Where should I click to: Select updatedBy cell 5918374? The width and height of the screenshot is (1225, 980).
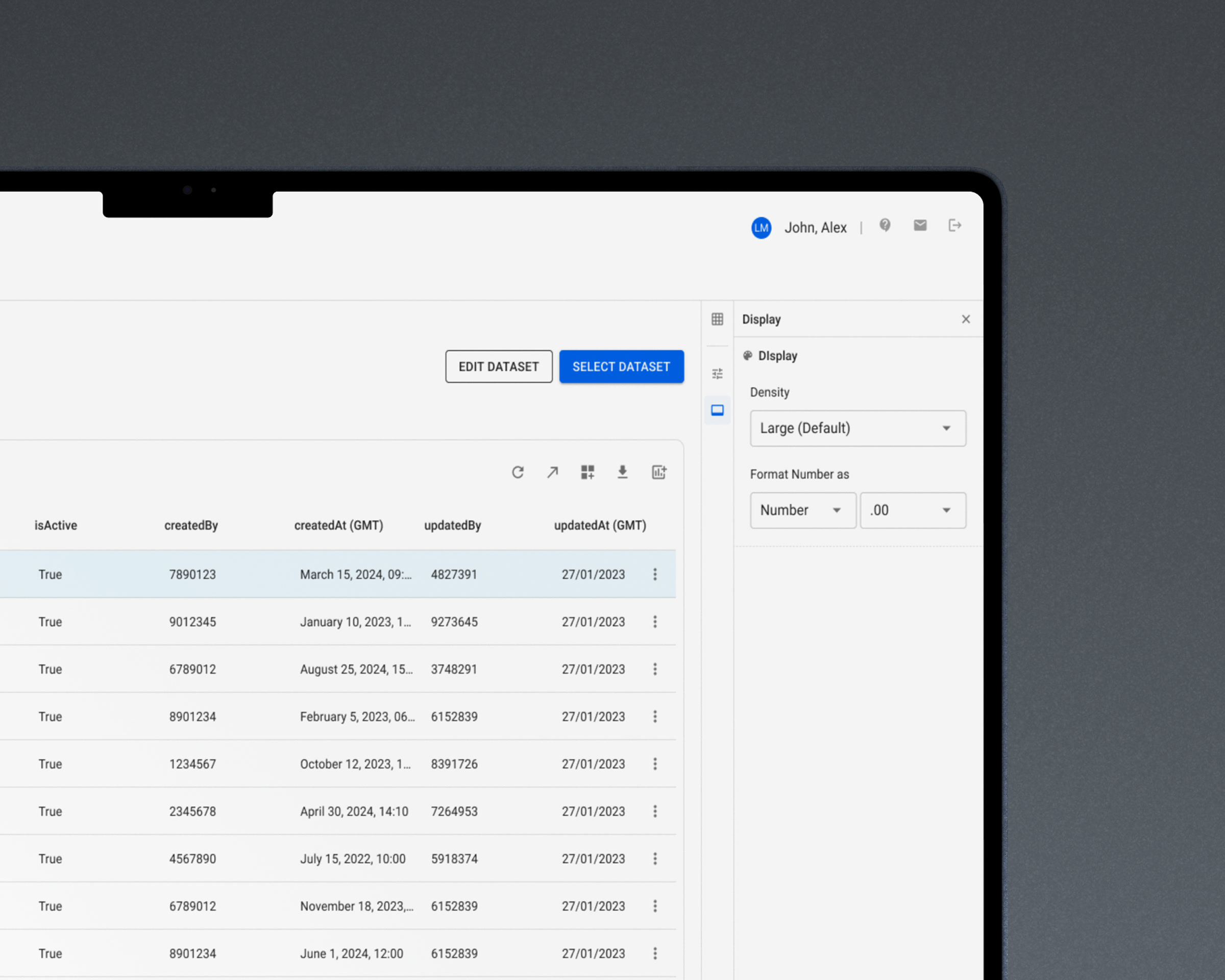coord(454,859)
